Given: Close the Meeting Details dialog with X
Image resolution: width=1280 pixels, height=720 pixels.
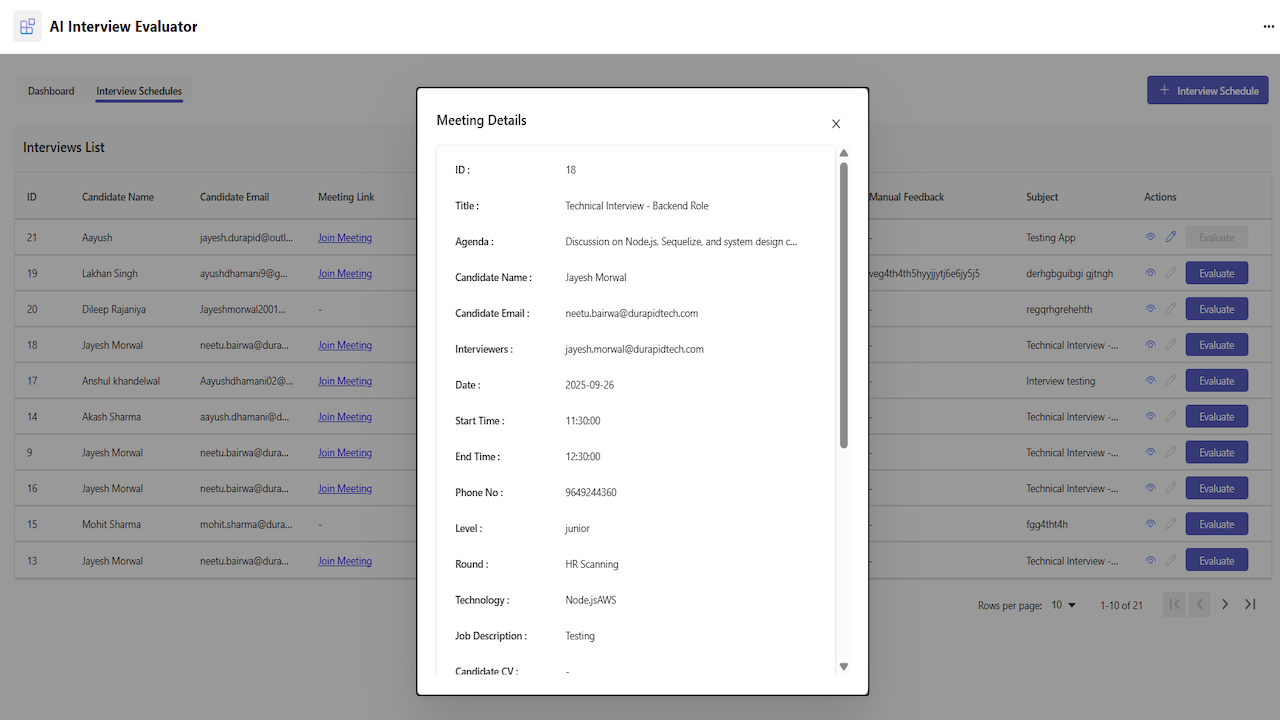Looking at the screenshot, I should (836, 124).
